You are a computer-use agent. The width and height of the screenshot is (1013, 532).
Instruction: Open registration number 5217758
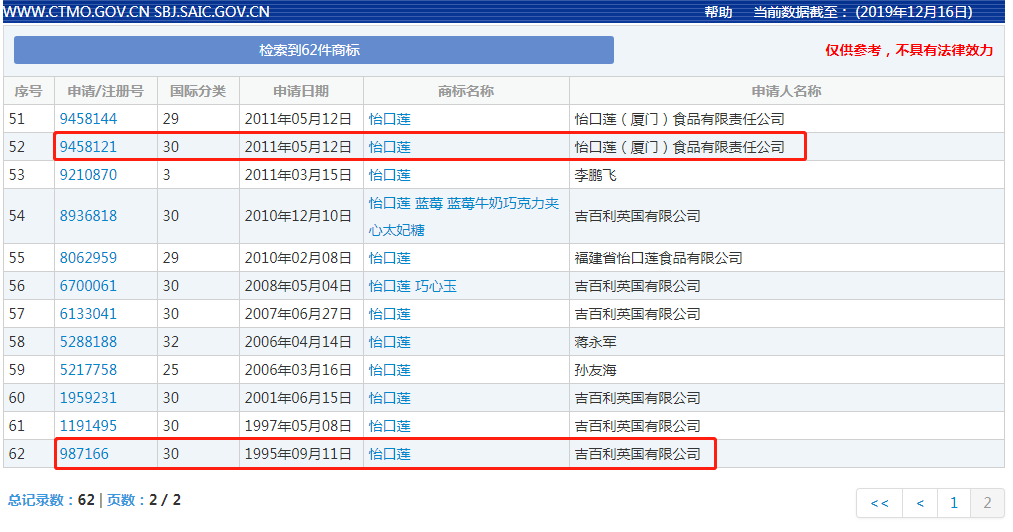[89, 370]
